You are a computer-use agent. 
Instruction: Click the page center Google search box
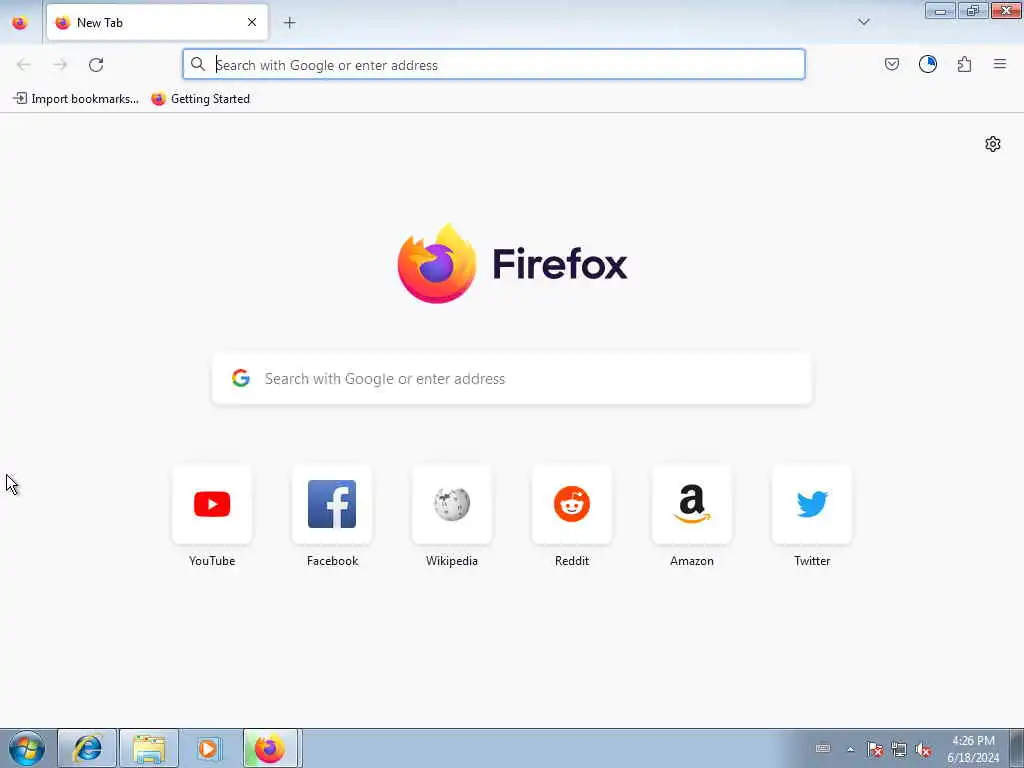(x=512, y=379)
